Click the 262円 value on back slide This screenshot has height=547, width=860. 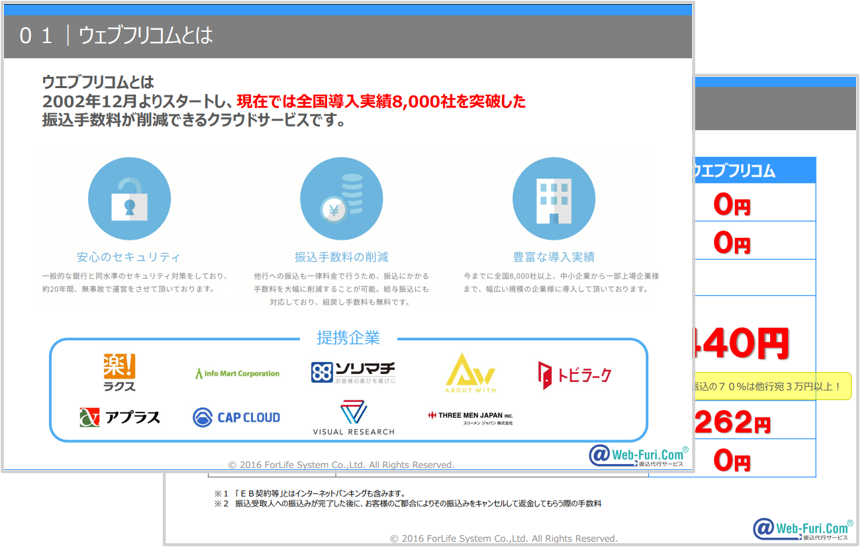pyautogui.click(x=733, y=422)
